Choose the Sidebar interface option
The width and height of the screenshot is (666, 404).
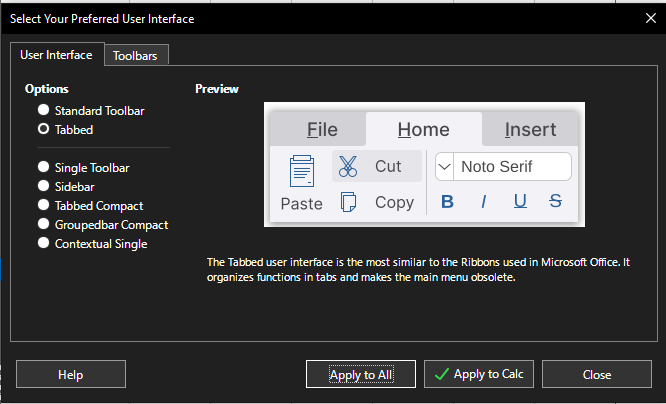click(43, 186)
